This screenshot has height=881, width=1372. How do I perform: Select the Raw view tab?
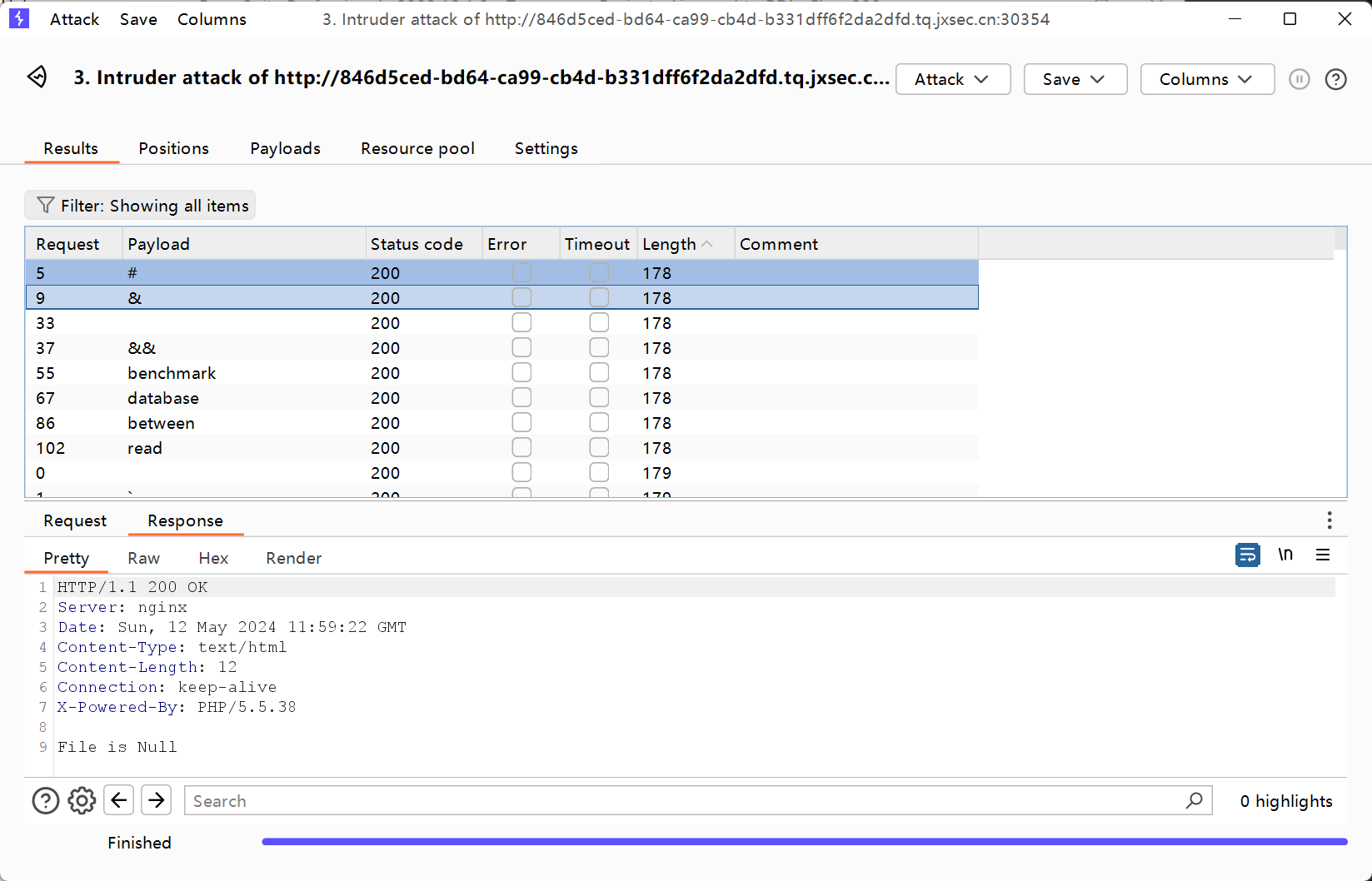pyautogui.click(x=143, y=558)
